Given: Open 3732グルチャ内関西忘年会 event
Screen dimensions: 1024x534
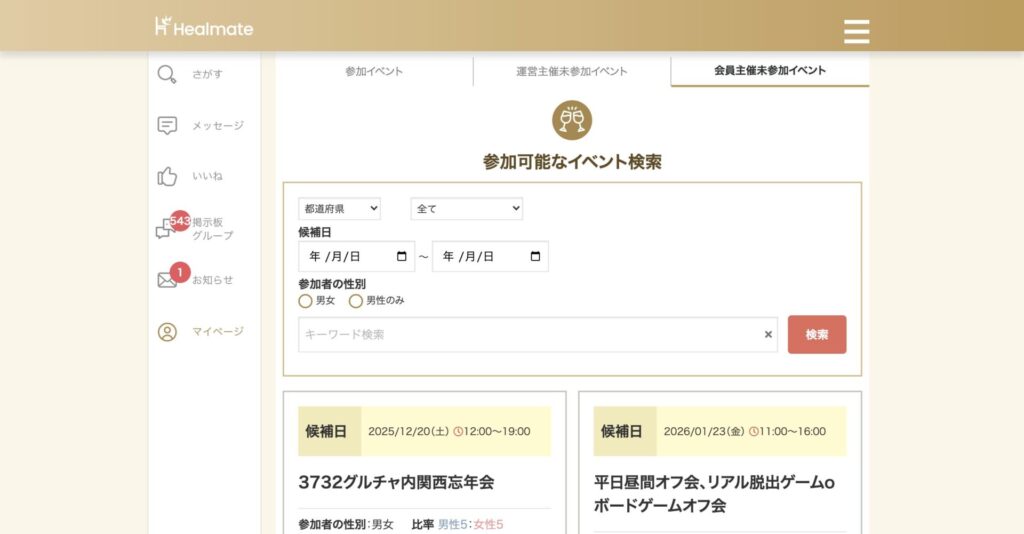Looking at the screenshot, I should (396, 482).
